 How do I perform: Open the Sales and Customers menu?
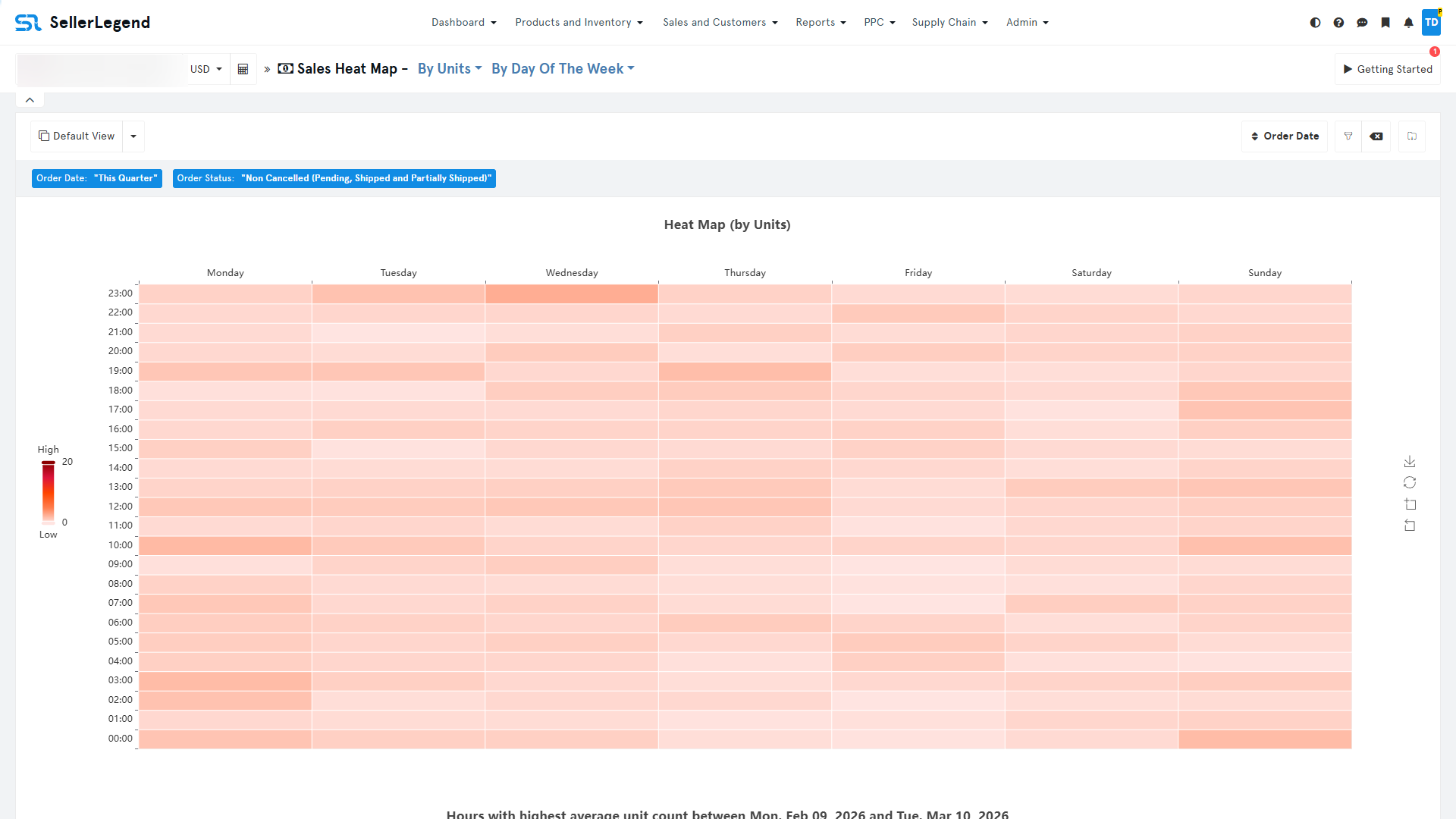pyautogui.click(x=719, y=22)
